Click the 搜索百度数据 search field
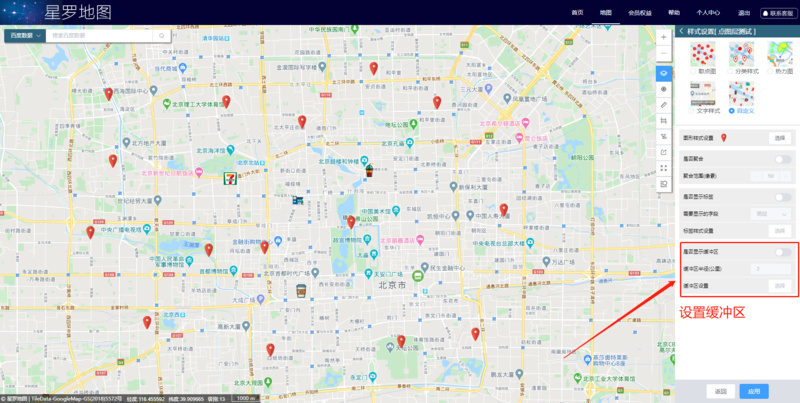Image resolution: width=800 pixels, height=403 pixels. point(99,36)
